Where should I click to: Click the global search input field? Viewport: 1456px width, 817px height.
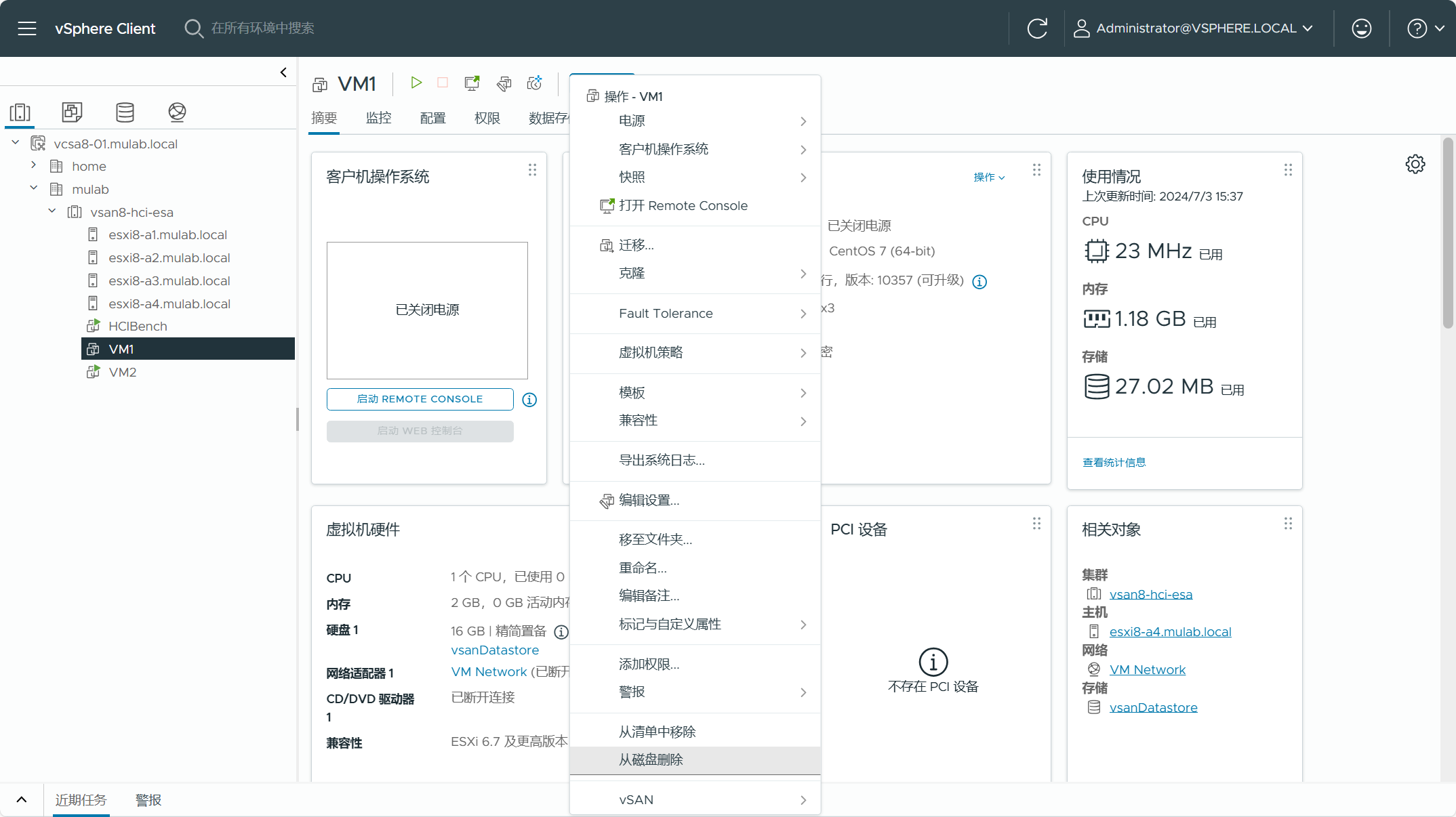[262, 28]
